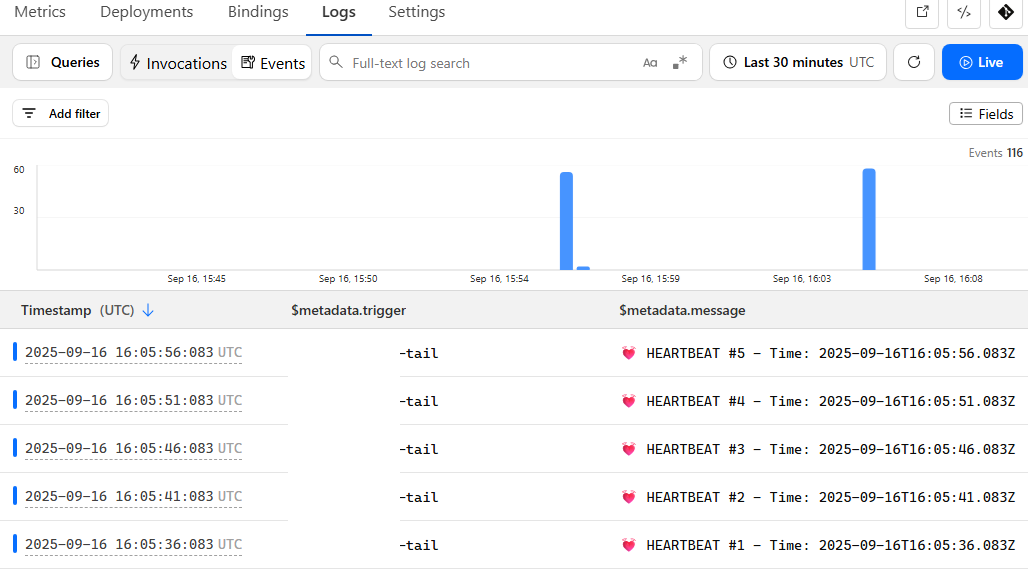
Task: Click the -tail trigger in HEARTBEAT #4 row
Action: pos(418,401)
